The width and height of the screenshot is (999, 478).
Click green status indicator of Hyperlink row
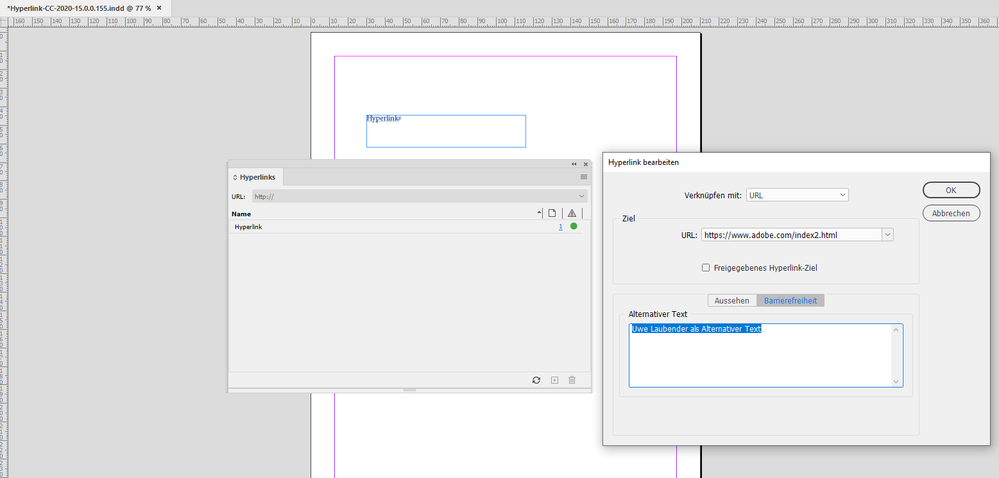point(573,227)
